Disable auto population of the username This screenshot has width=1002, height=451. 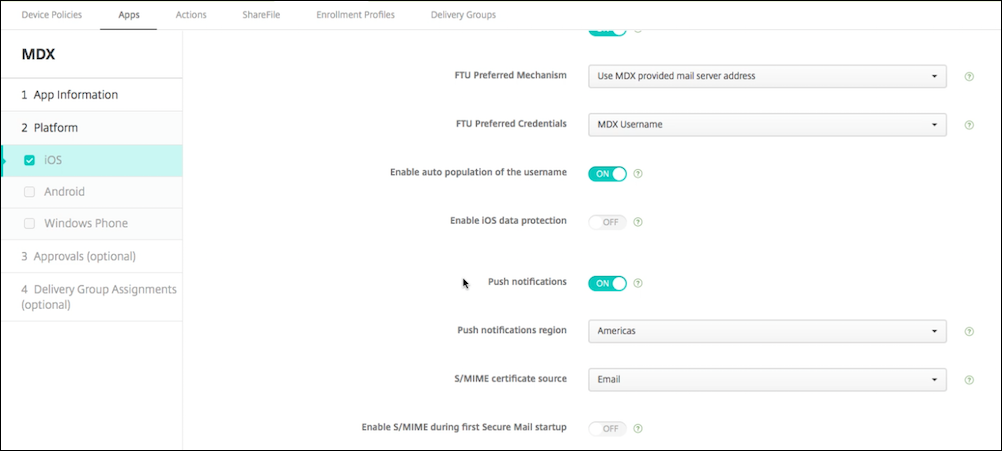tap(607, 173)
